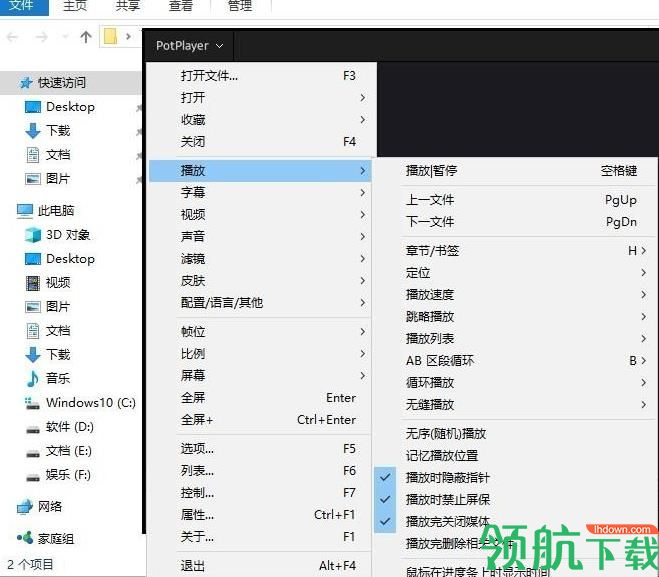Image resolution: width=659 pixels, height=577 pixels.
Task: Click the 文档 icon under Quick access
Action: coord(33,155)
